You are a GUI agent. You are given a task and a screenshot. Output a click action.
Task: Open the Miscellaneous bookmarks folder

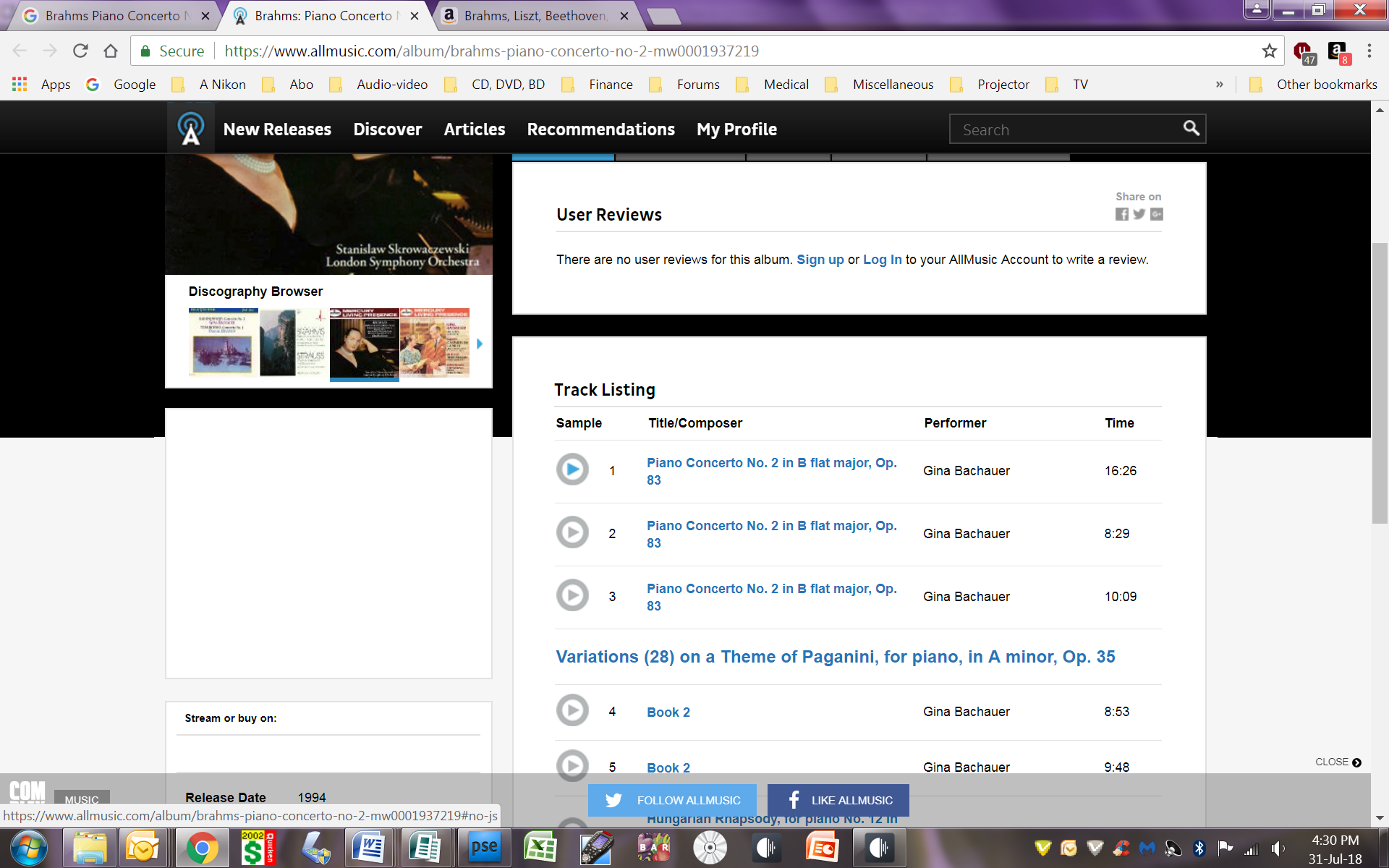(880, 85)
